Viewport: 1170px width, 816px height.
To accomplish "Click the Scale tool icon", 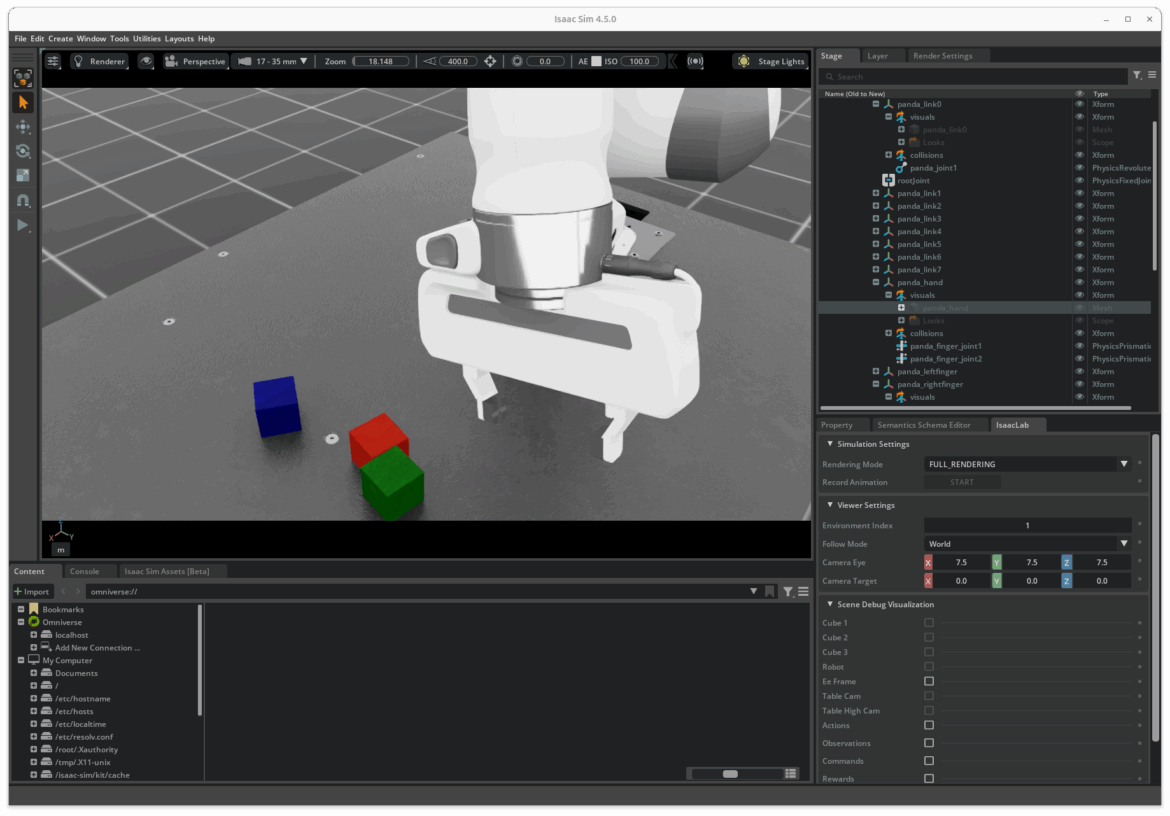I will click(x=22, y=176).
